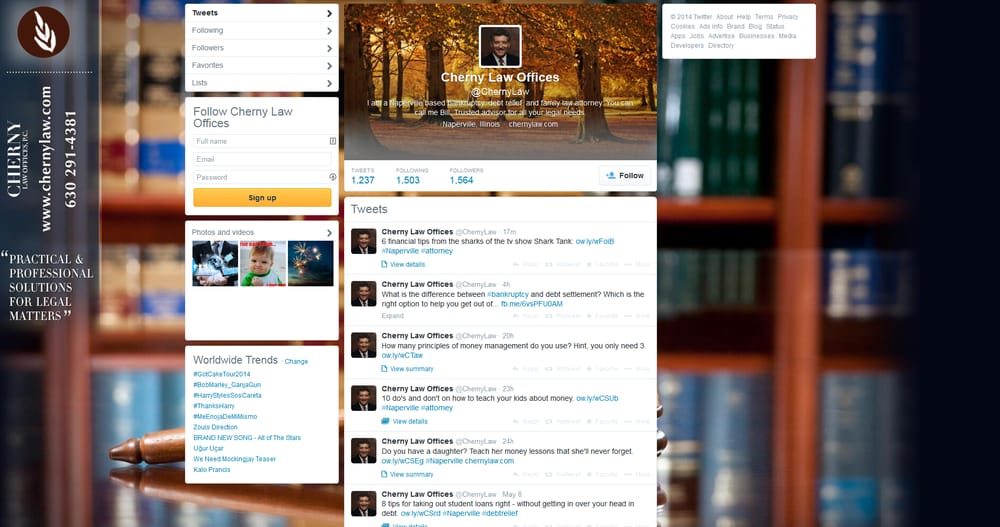
Task: Open the Help link in footer
Action: point(744,17)
